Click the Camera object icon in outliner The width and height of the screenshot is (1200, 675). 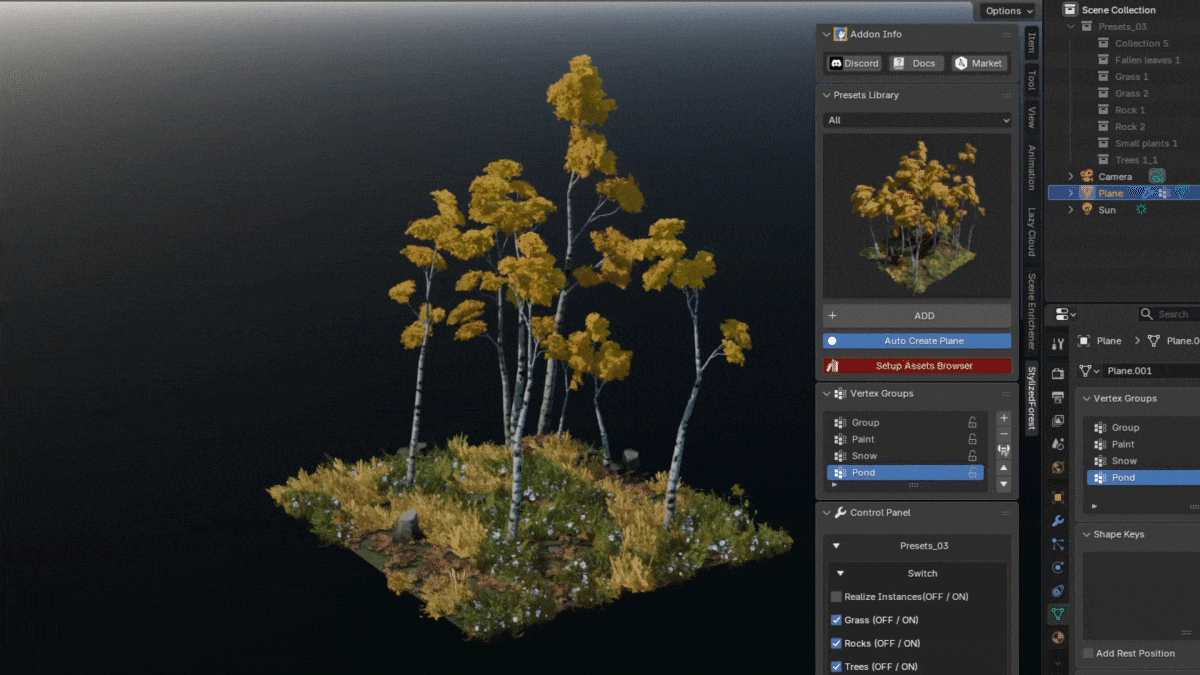tap(1087, 176)
